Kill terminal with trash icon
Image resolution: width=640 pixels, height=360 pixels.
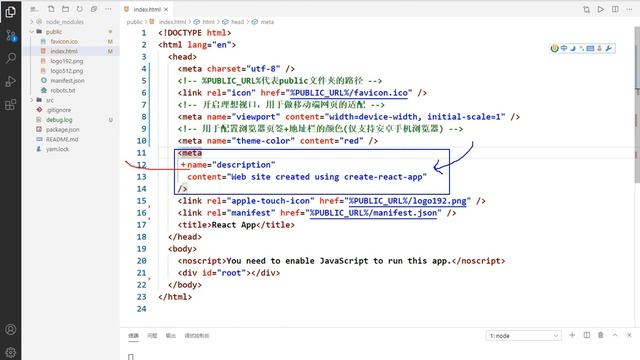601,335
